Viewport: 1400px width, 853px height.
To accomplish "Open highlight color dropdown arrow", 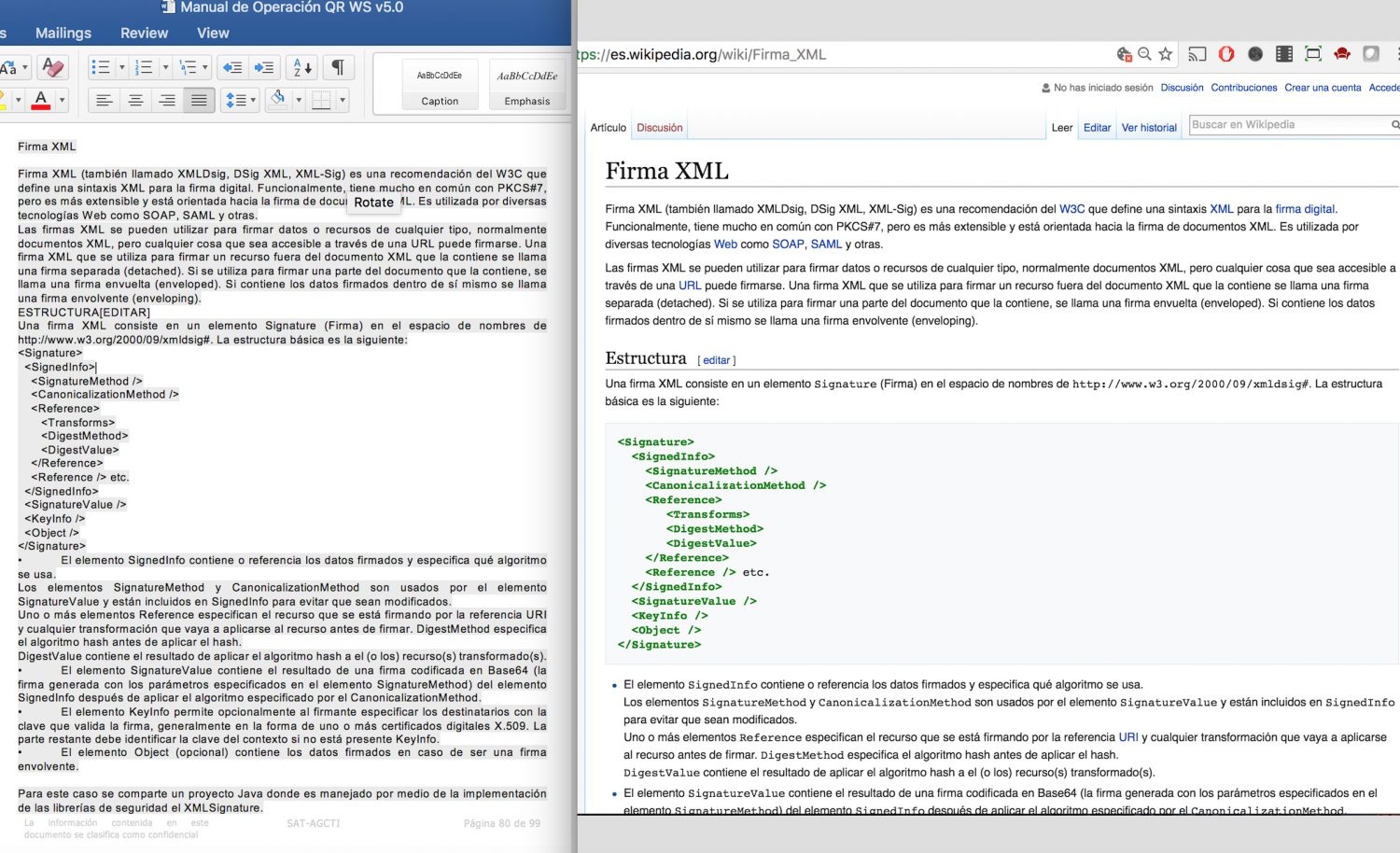I will point(18,100).
